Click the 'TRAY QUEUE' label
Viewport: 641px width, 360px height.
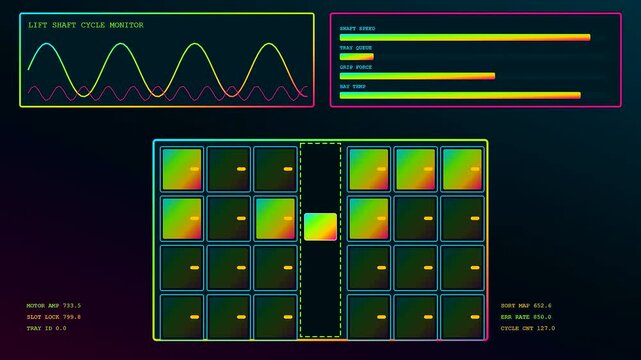click(x=356, y=48)
